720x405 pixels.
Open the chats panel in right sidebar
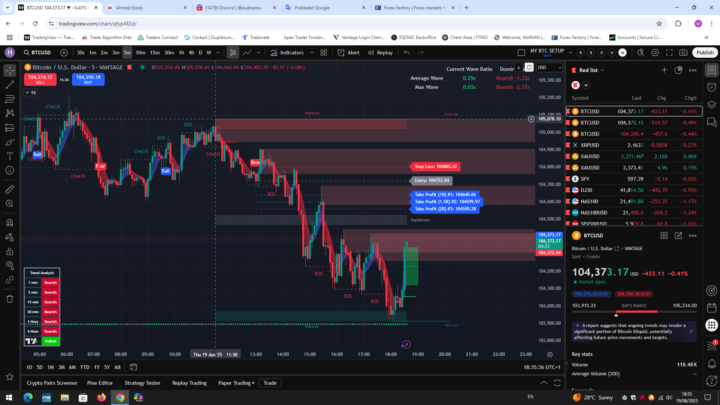pyautogui.click(x=712, y=122)
